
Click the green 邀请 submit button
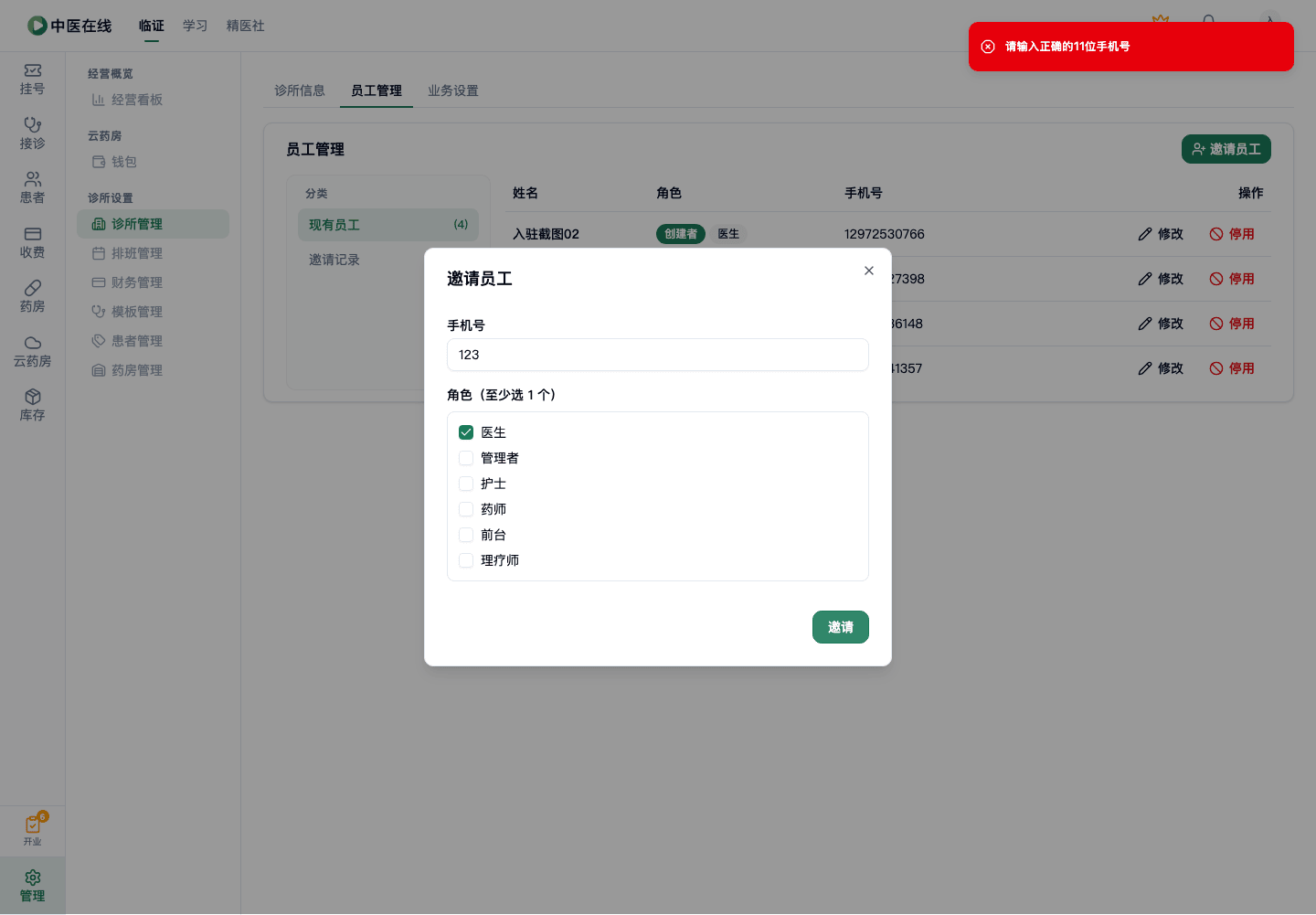tap(841, 627)
